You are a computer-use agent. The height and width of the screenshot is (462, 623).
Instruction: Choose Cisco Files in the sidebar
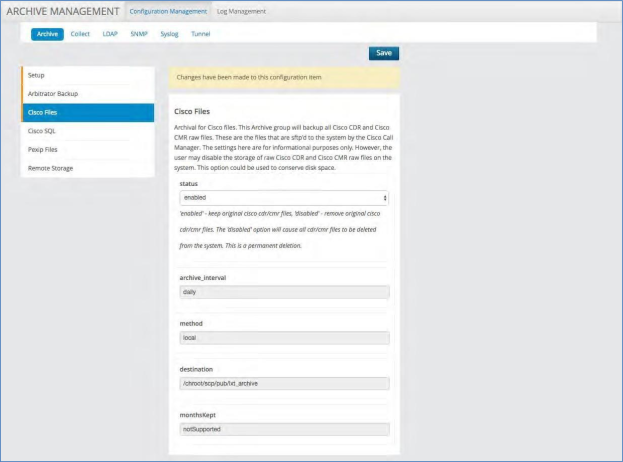pos(87,112)
